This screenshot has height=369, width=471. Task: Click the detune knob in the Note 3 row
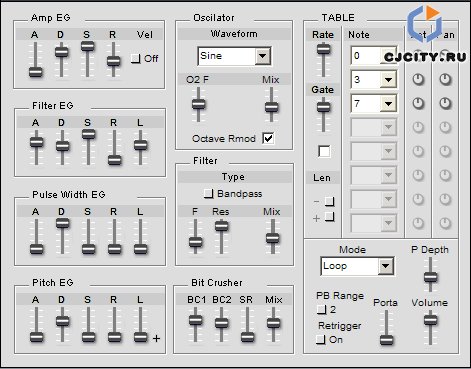point(418,79)
